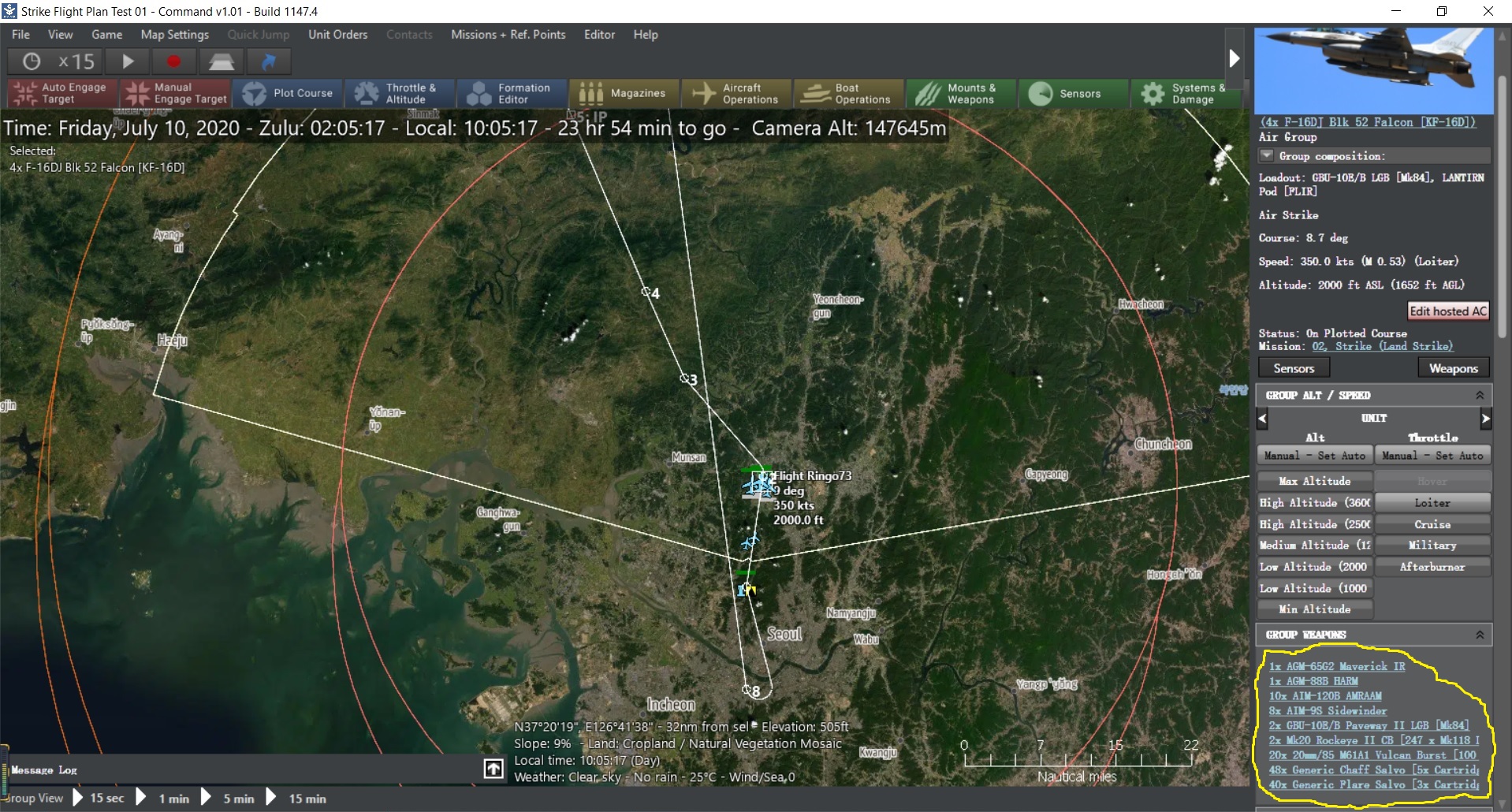Open the AIM-120B AMRAAM weapon link

pyautogui.click(x=1325, y=697)
